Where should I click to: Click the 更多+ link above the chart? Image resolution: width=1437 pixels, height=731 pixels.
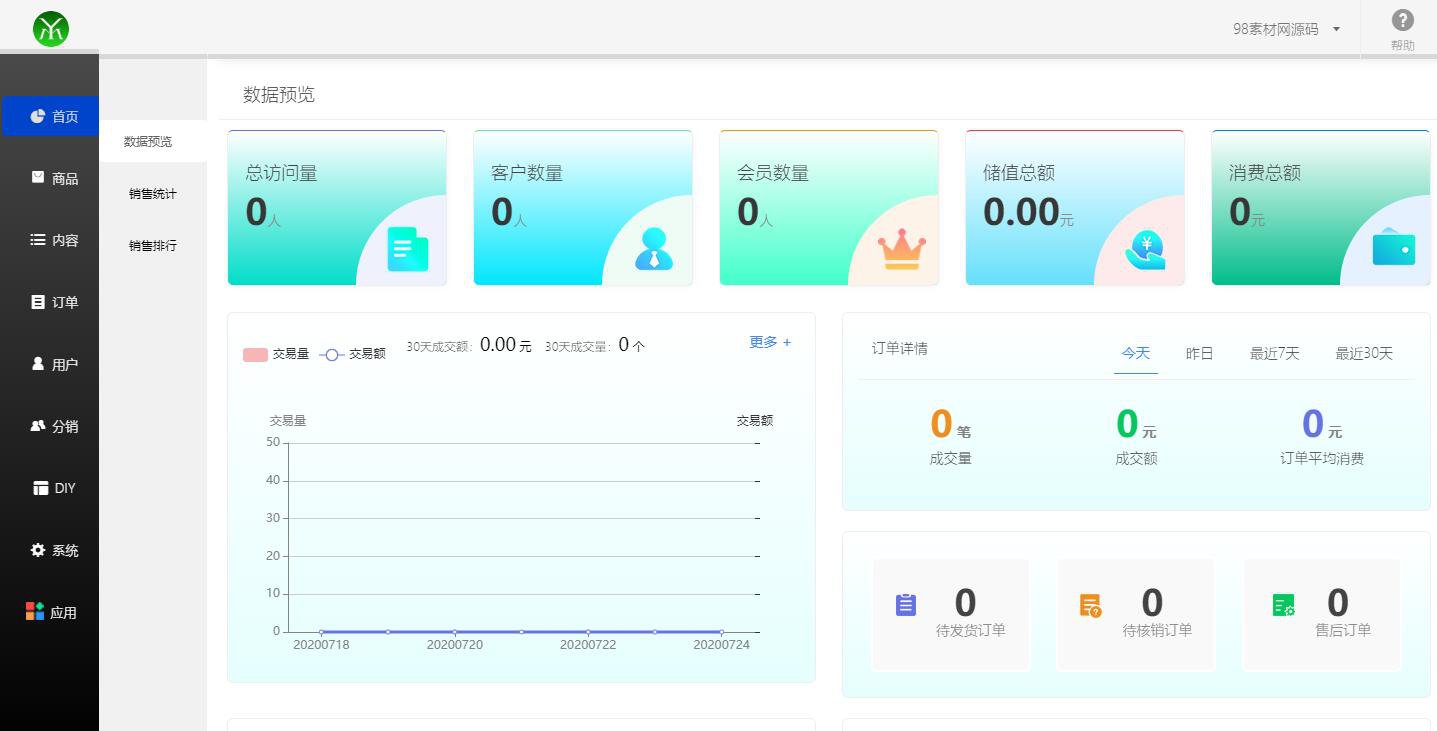(769, 342)
